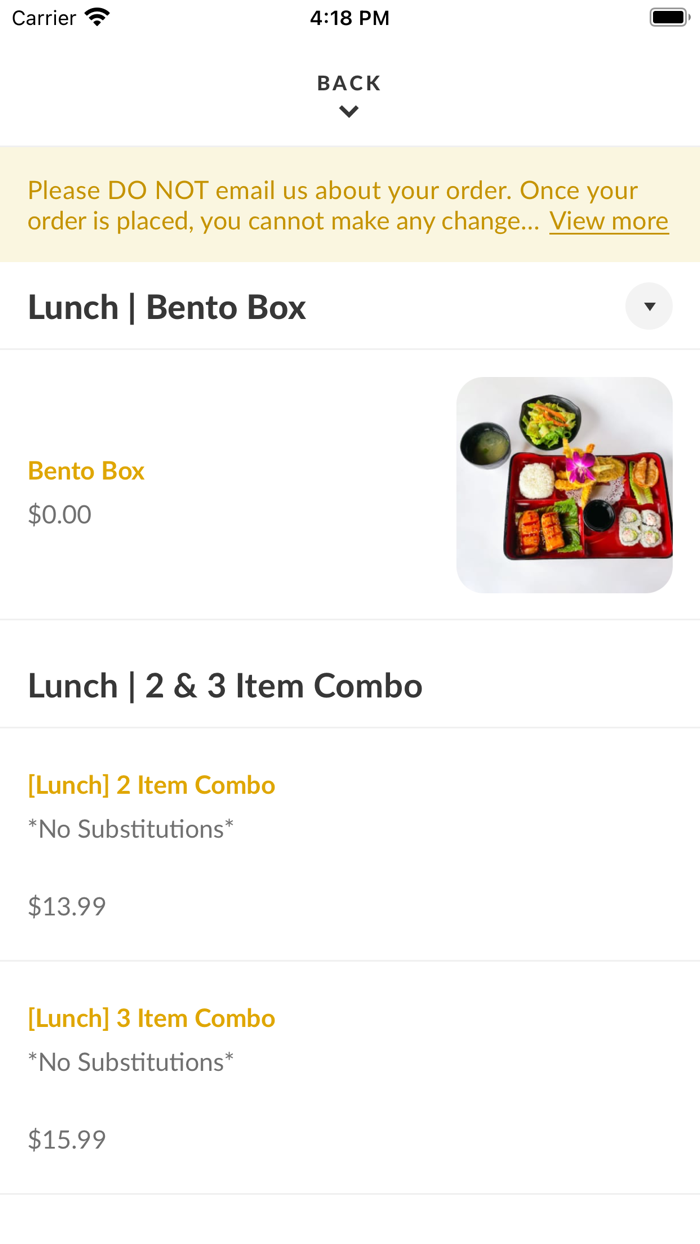700x1244 pixels.
Task: Tap the Wi-Fi icon in status bar
Action: point(97,17)
